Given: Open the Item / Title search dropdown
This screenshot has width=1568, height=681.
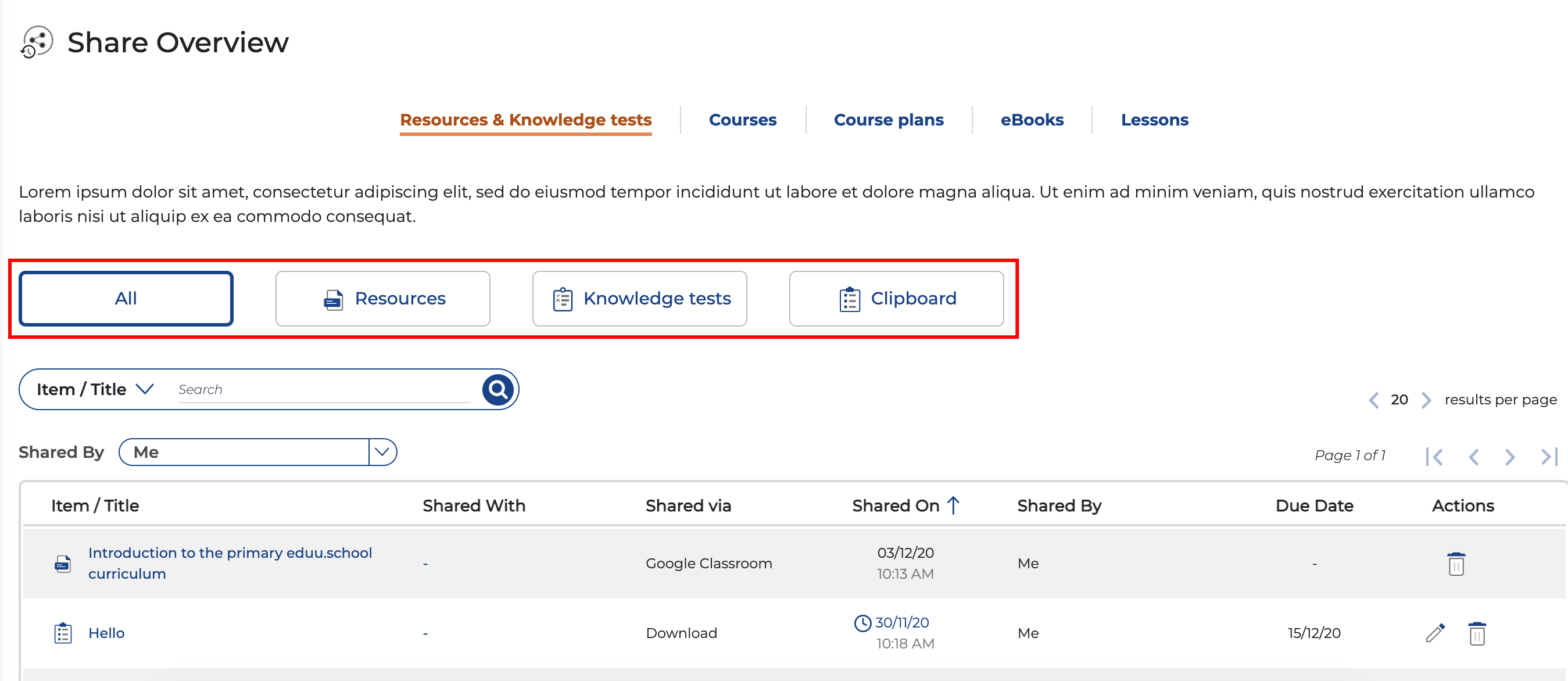Looking at the screenshot, I should point(95,389).
